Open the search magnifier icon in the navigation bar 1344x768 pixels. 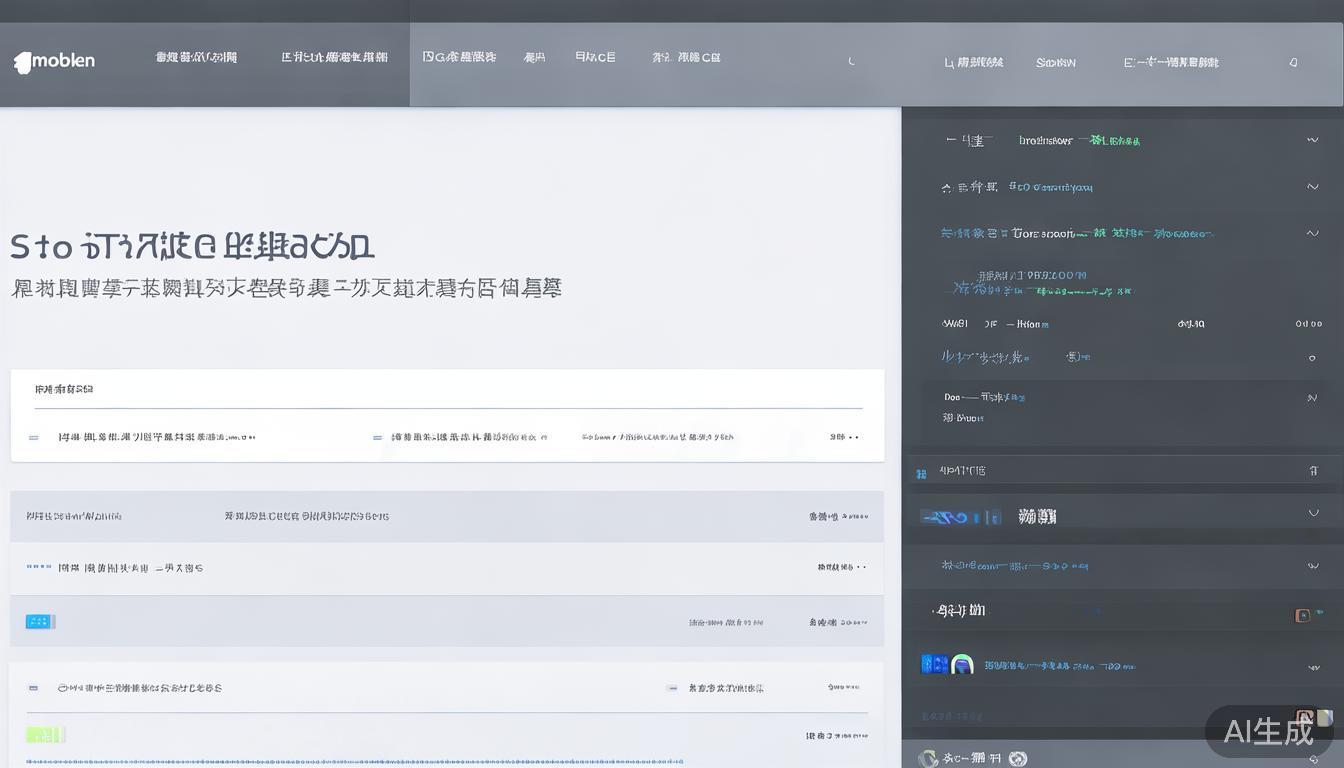pos(850,60)
